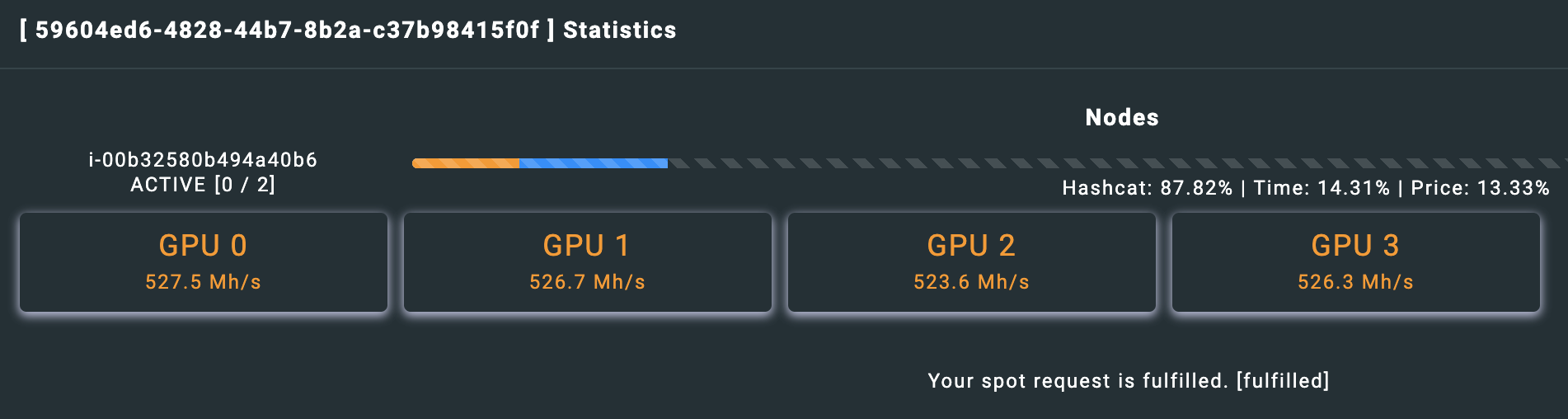Screen dimensions: 1568x419
Task: Select the campaign ID 59604ed6 in the header
Action: coord(287,31)
